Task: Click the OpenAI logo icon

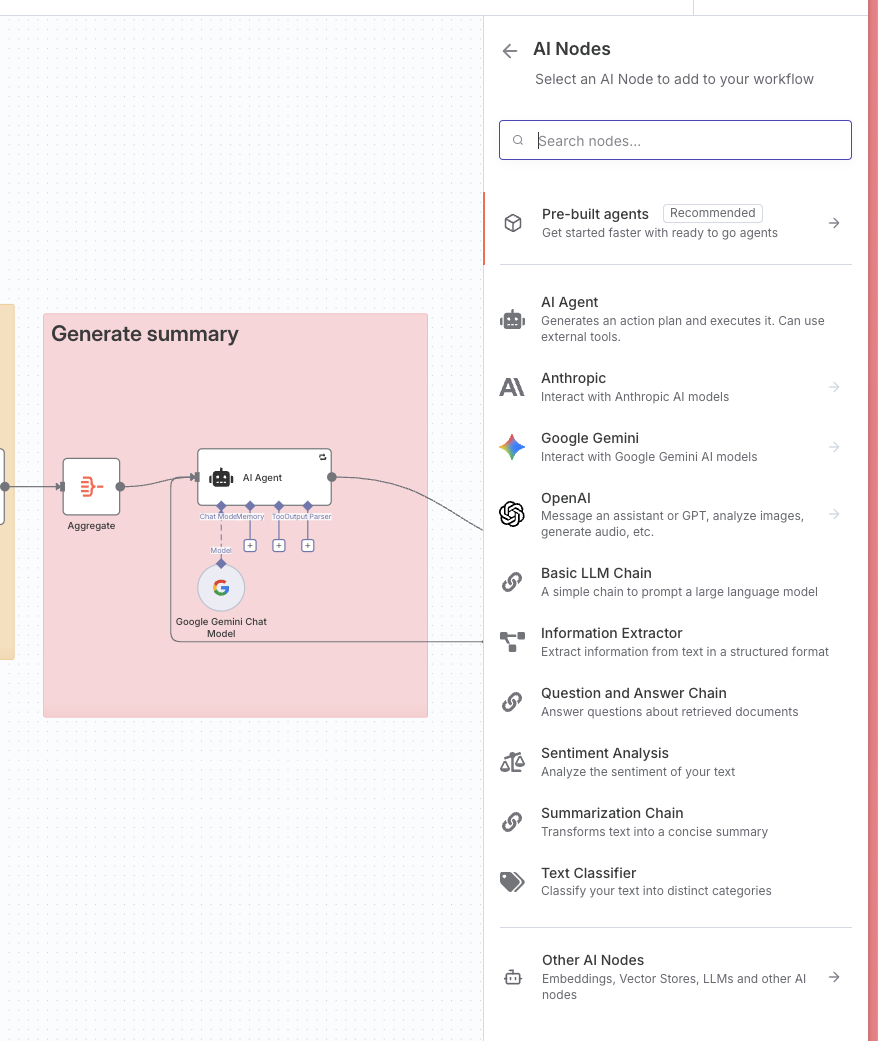Action: [x=512, y=514]
